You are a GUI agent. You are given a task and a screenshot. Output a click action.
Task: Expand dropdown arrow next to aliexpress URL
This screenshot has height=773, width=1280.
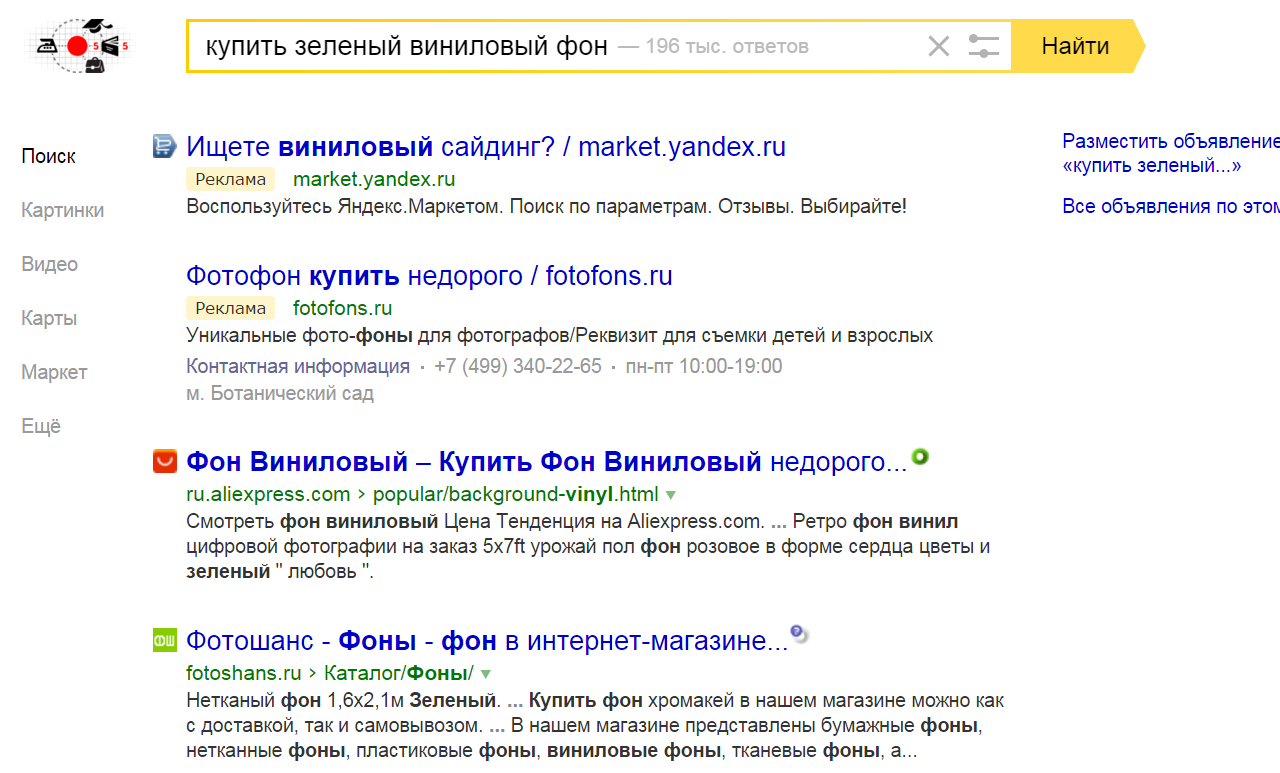pos(670,495)
